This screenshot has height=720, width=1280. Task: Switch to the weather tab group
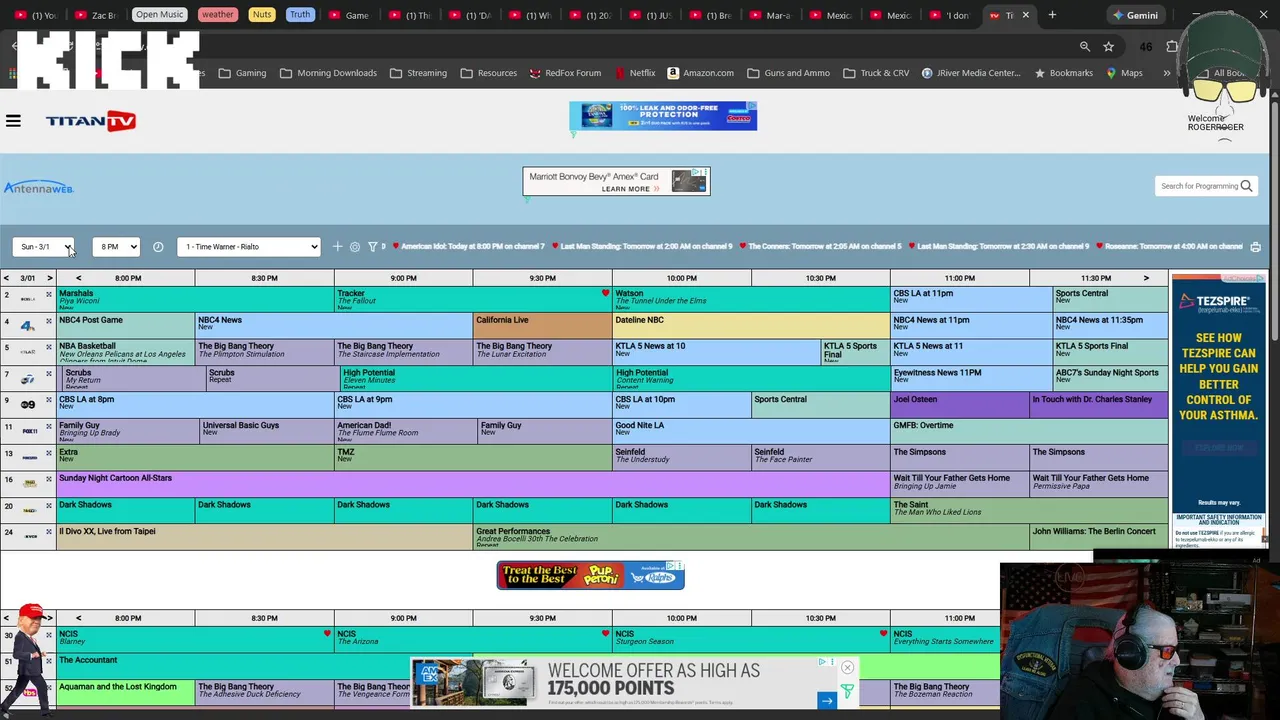click(x=217, y=15)
